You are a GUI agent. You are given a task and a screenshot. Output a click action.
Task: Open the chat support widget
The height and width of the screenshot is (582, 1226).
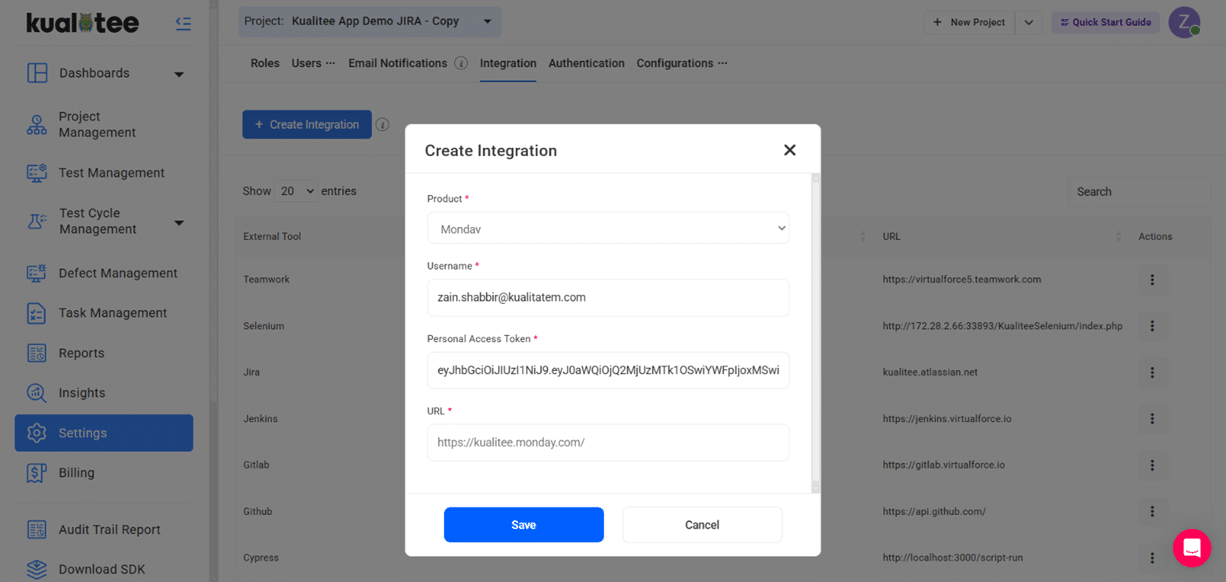[1192, 548]
